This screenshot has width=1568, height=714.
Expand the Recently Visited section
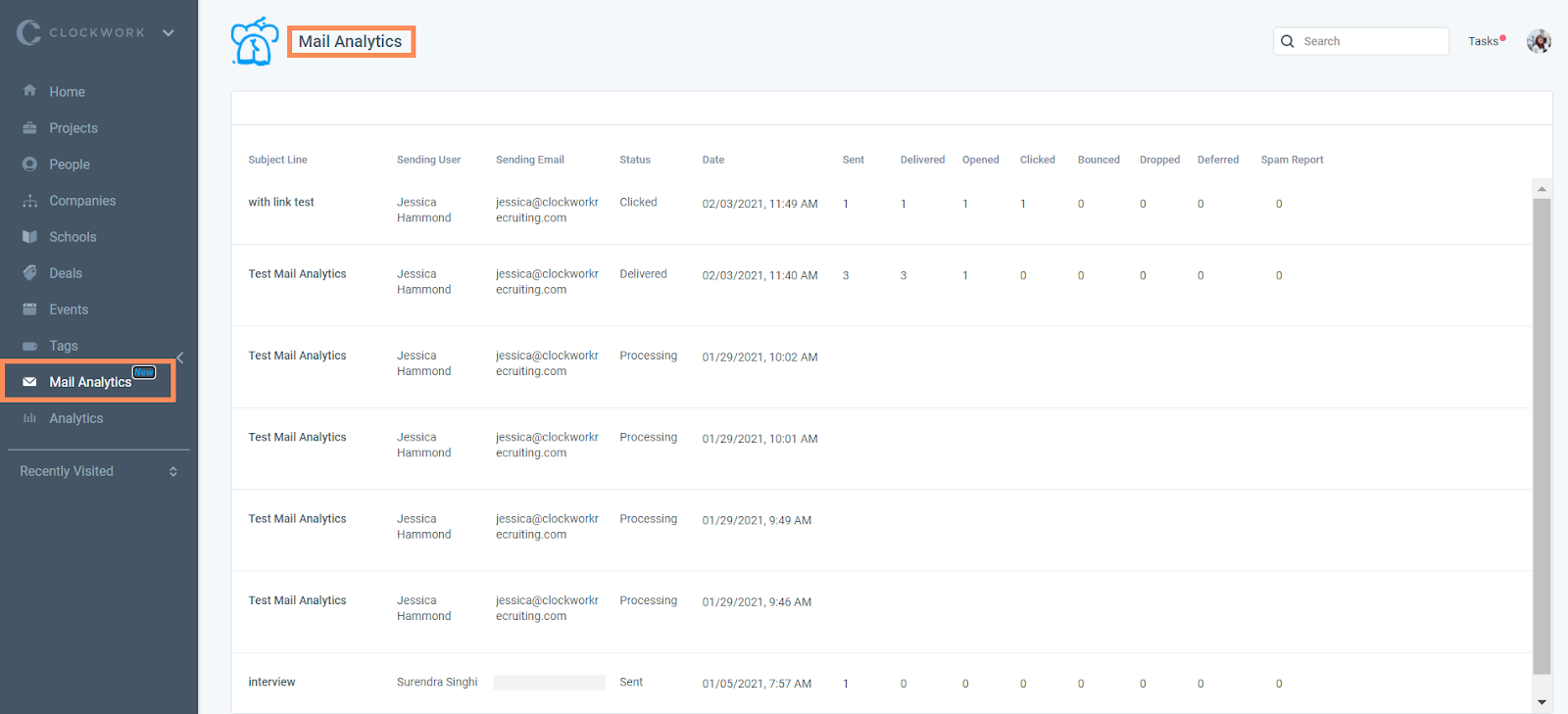[x=98, y=471]
